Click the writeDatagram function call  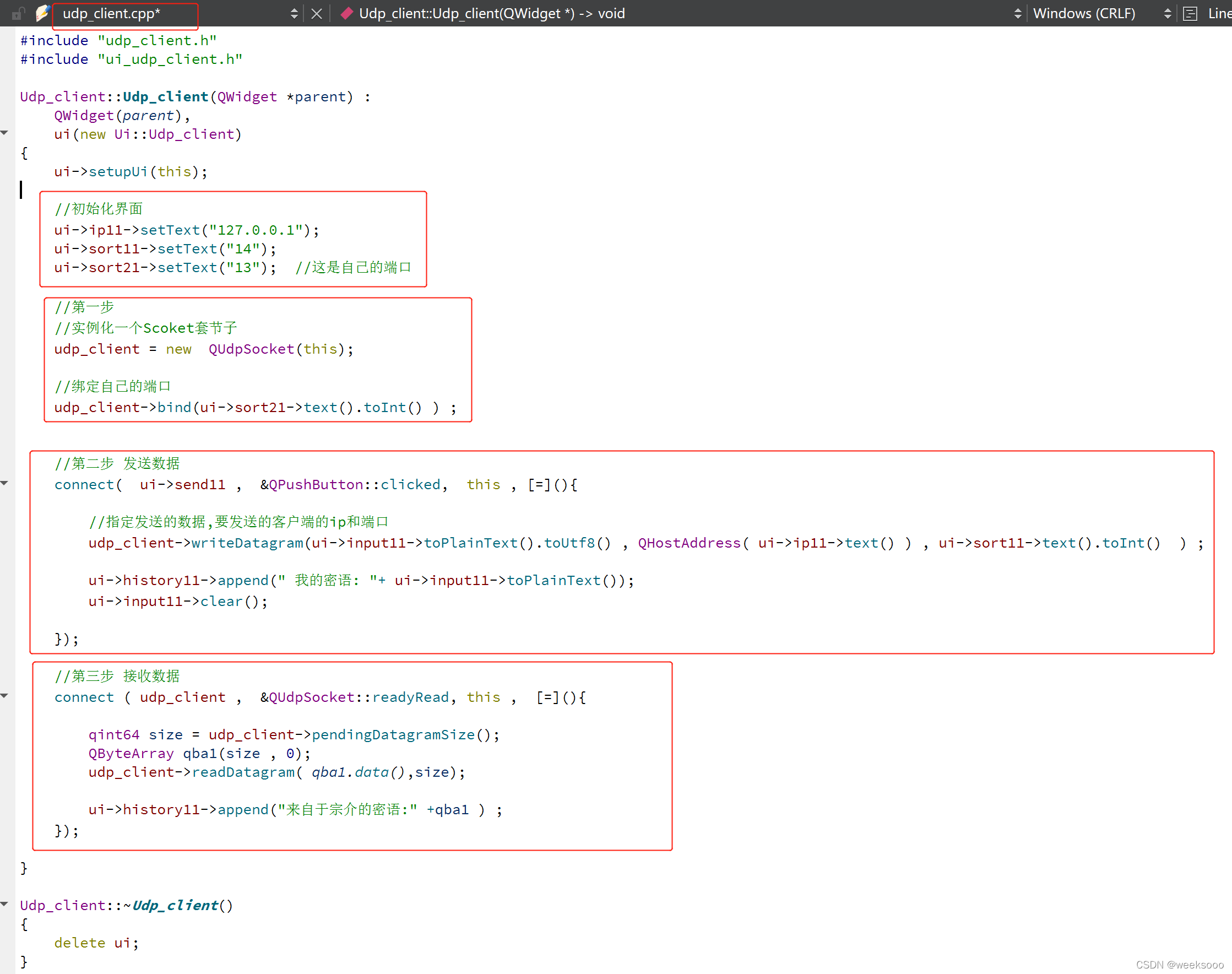[x=247, y=543]
